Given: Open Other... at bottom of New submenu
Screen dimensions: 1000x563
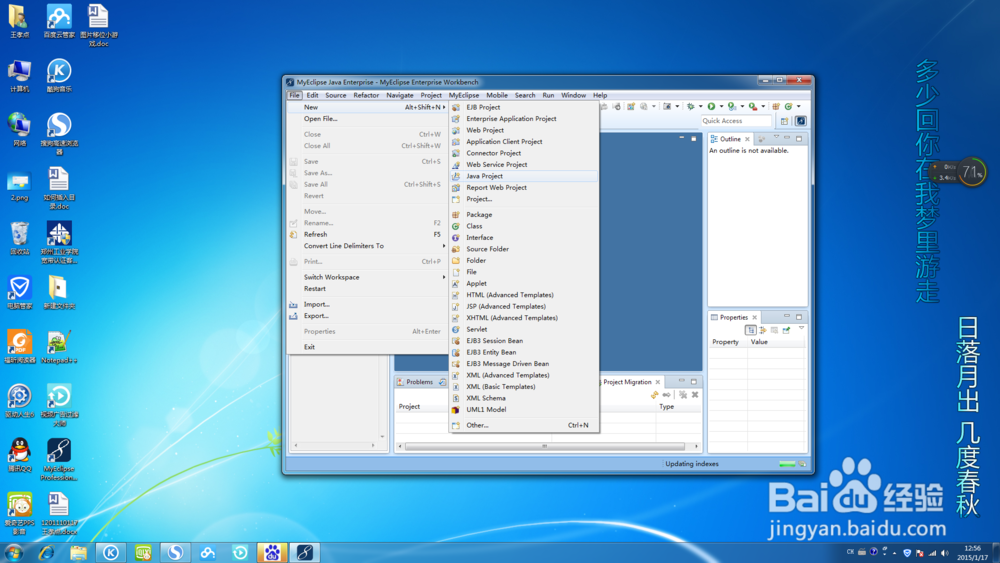Looking at the screenshot, I should (524, 425).
